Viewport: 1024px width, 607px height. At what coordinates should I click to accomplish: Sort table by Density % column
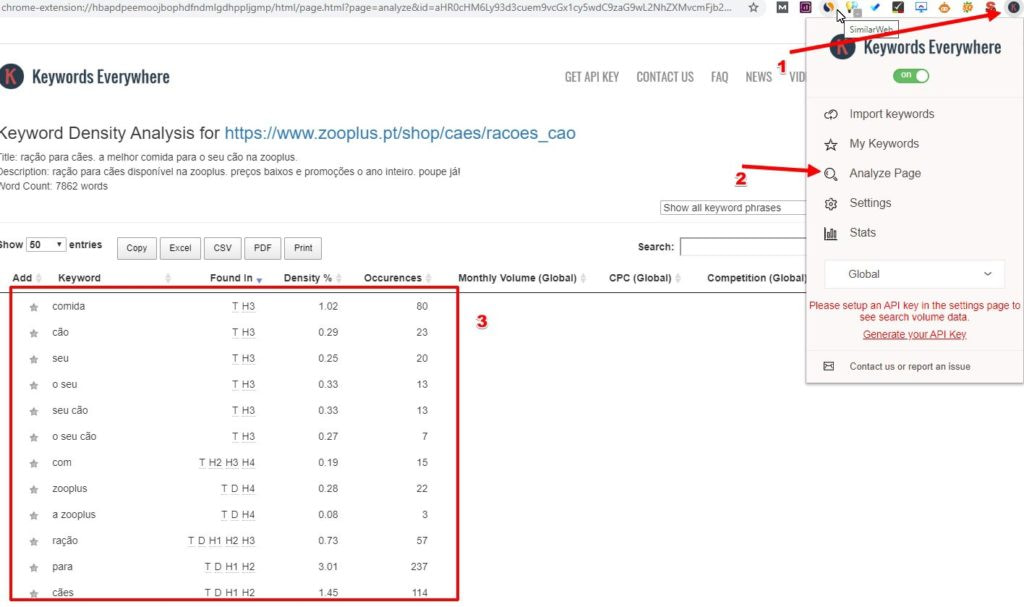308,278
